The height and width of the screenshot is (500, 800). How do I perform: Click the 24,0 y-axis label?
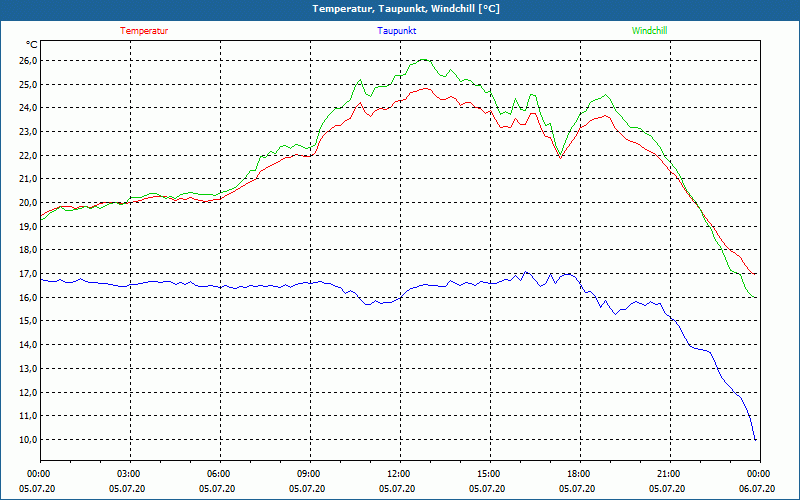(x=28, y=108)
